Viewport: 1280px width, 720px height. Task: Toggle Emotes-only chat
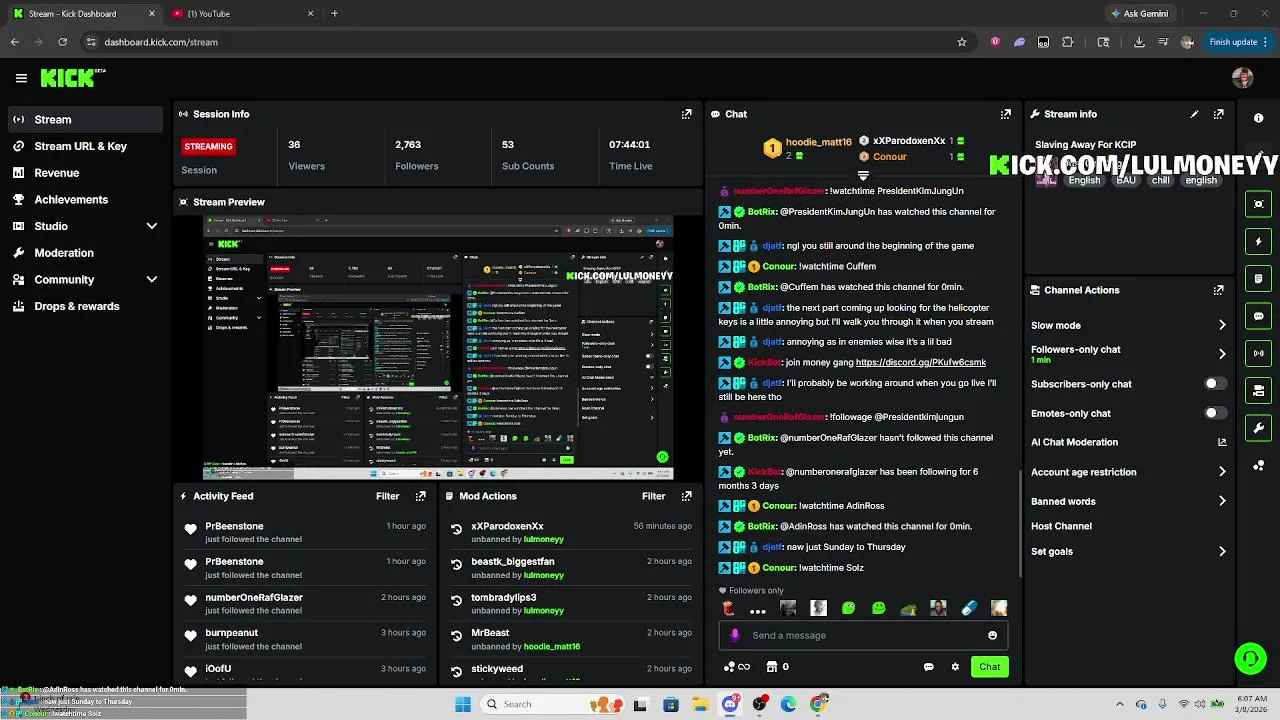(1215, 413)
